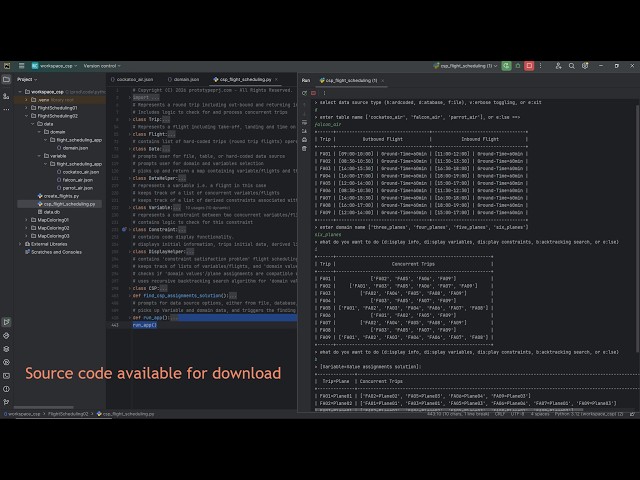Image resolution: width=640 pixels, height=480 pixels.
Task: Rerun program in Run panel toolbar
Action: [x=304, y=93]
